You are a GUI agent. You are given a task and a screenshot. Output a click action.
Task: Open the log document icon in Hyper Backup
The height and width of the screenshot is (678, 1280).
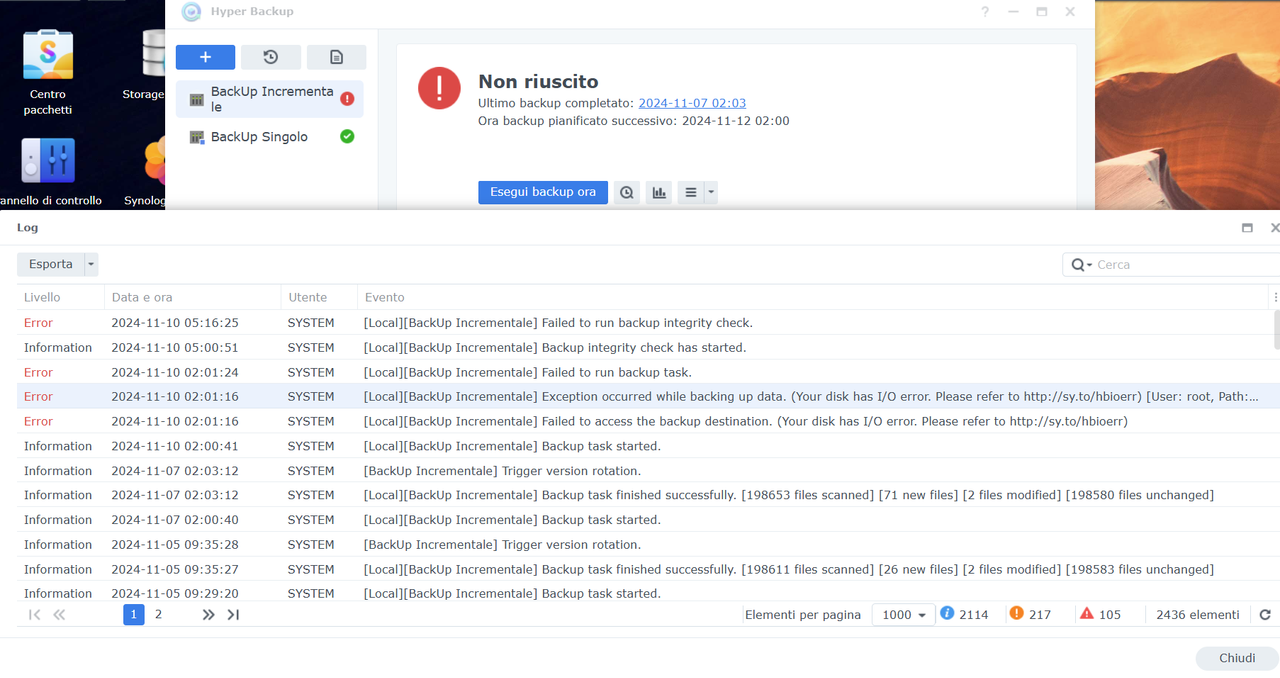pos(336,57)
